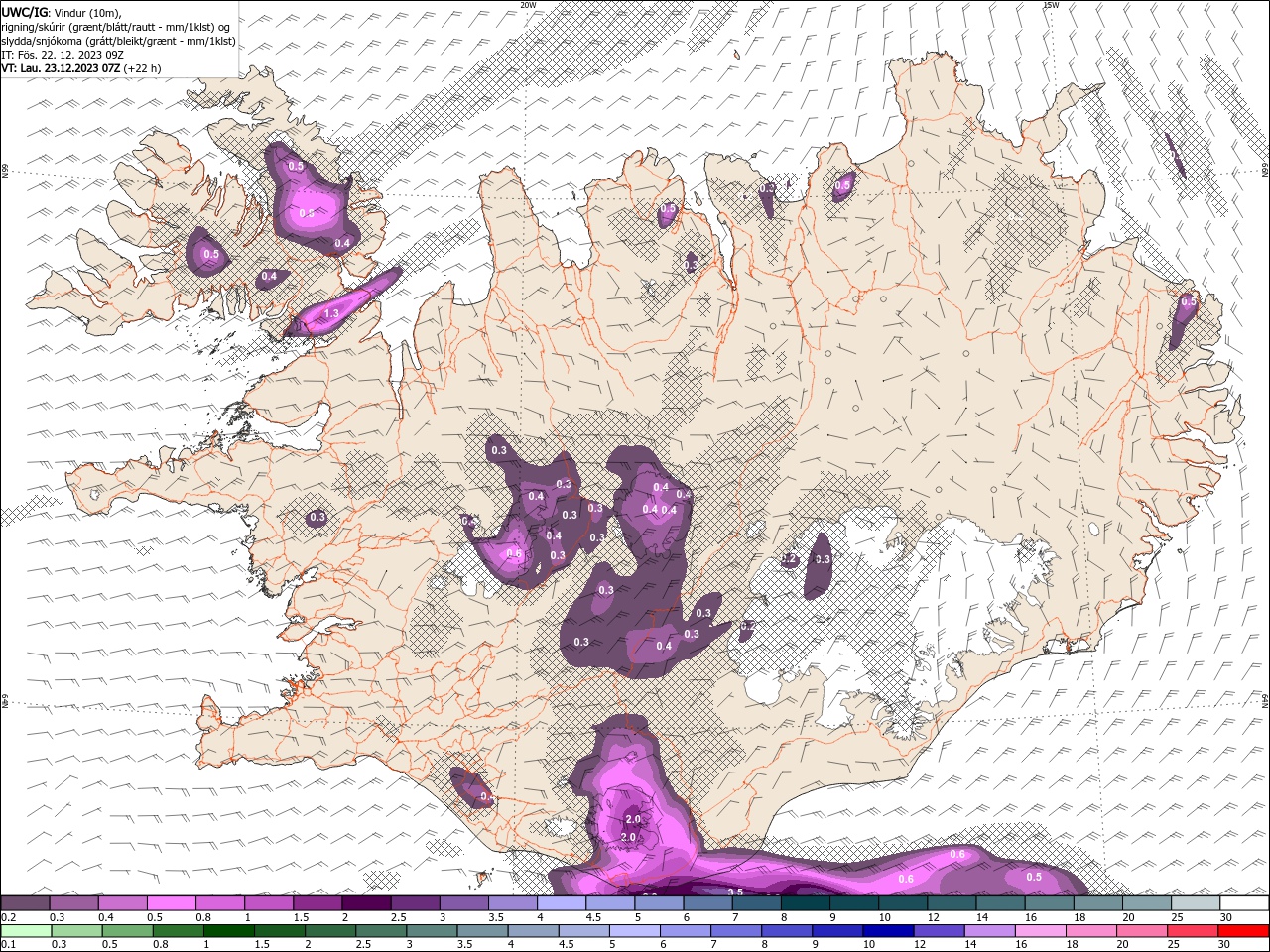
Task: Select the 7 swatch in lower legend row
Action: click(x=735, y=931)
